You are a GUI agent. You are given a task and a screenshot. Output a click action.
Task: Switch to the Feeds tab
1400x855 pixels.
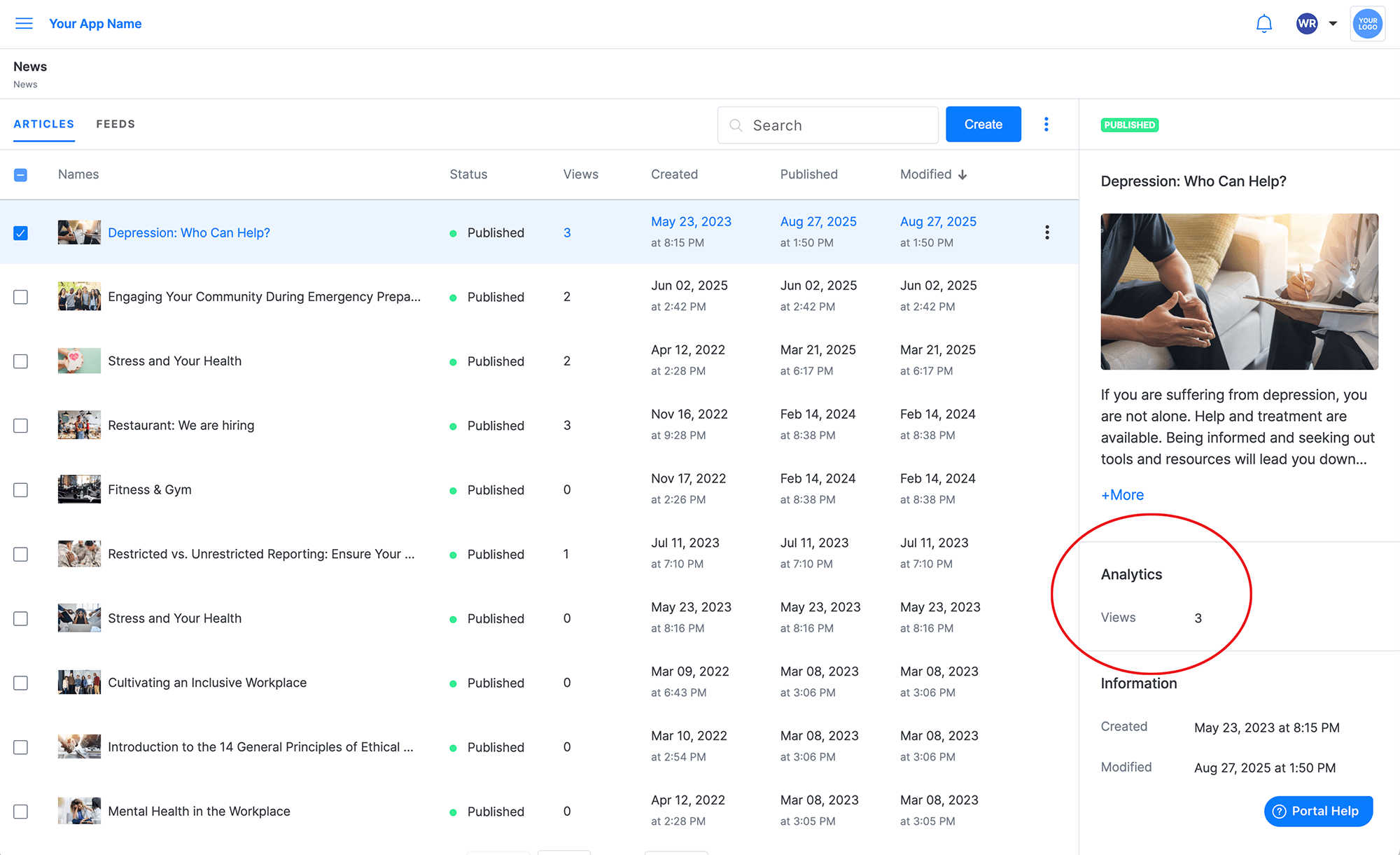point(115,124)
